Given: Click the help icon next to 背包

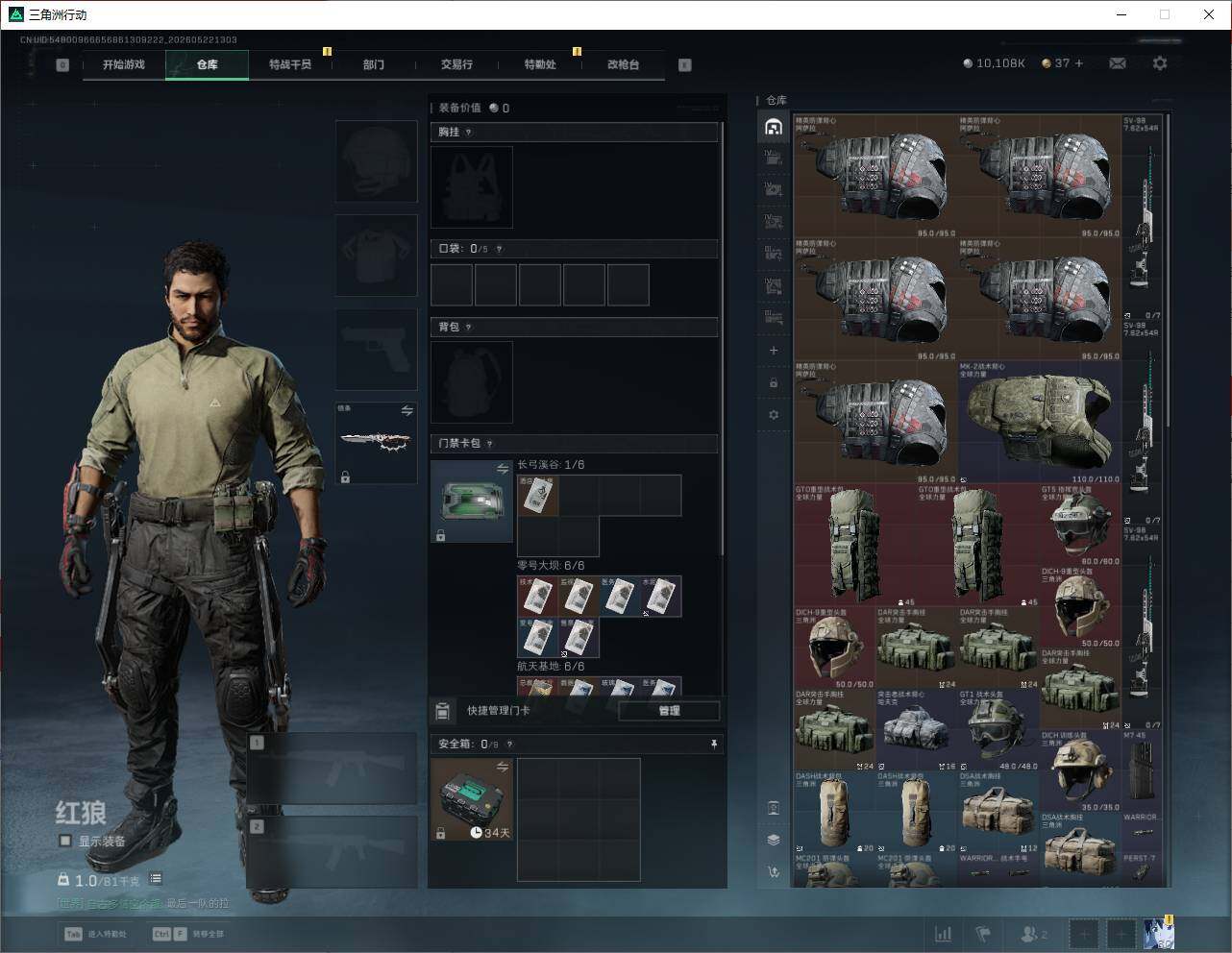Looking at the screenshot, I should (x=469, y=328).
